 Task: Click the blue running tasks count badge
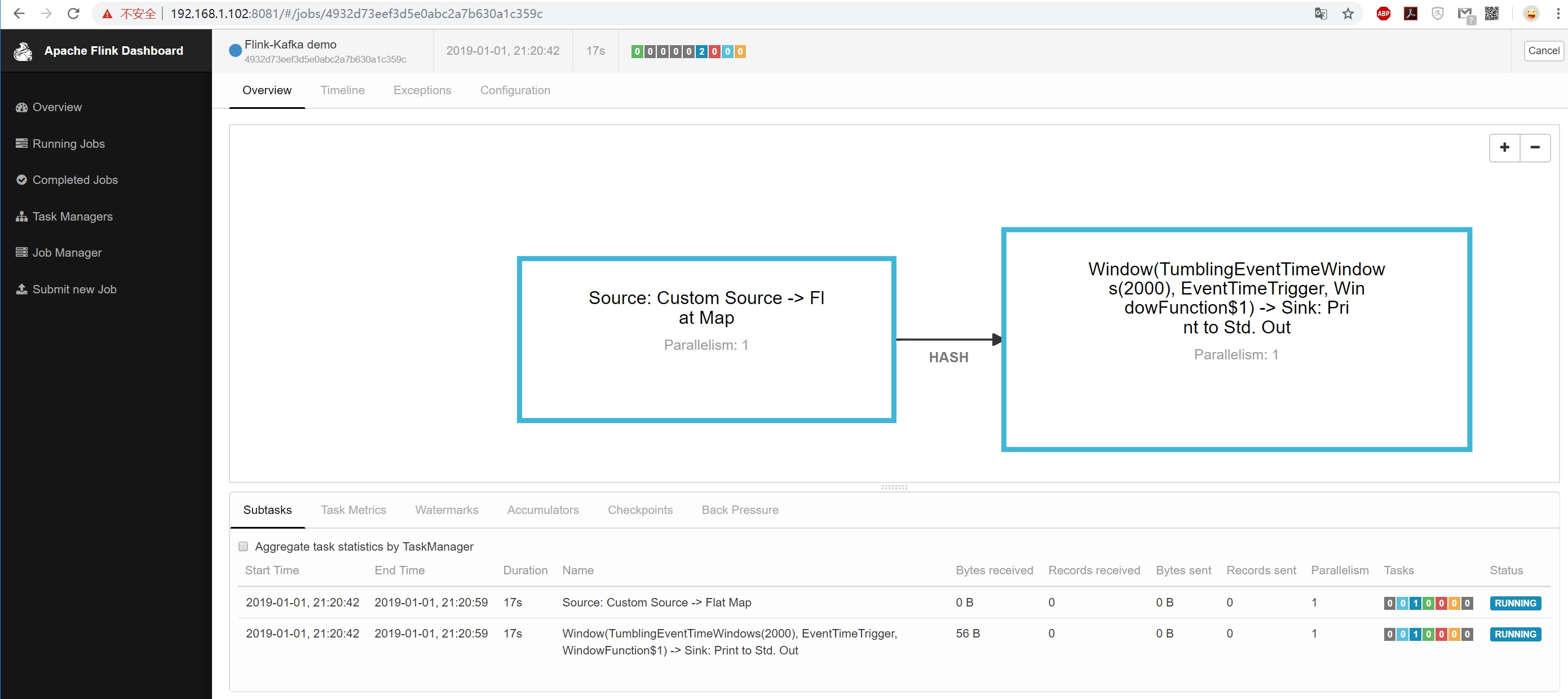[702, 52]
